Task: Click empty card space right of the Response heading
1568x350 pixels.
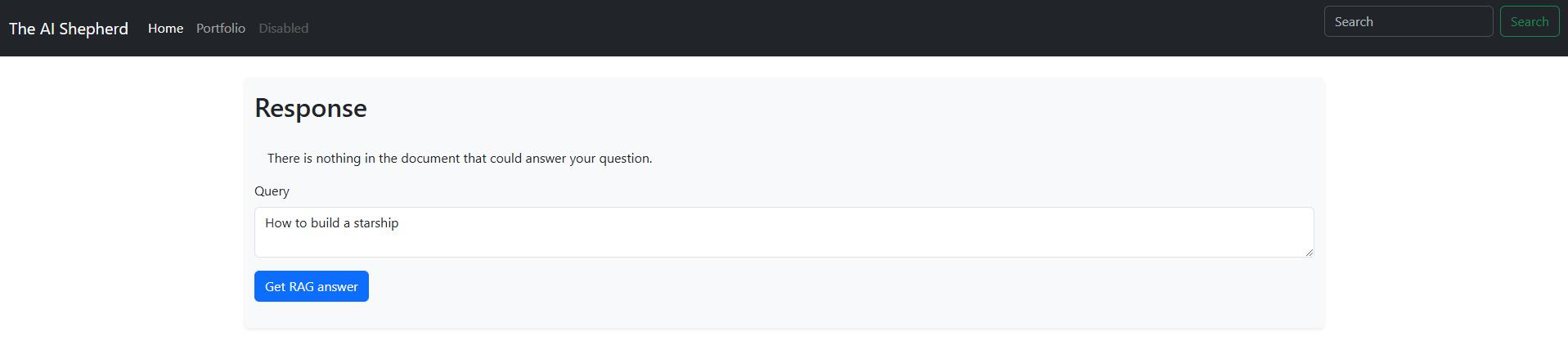Action: click(818, 108)
